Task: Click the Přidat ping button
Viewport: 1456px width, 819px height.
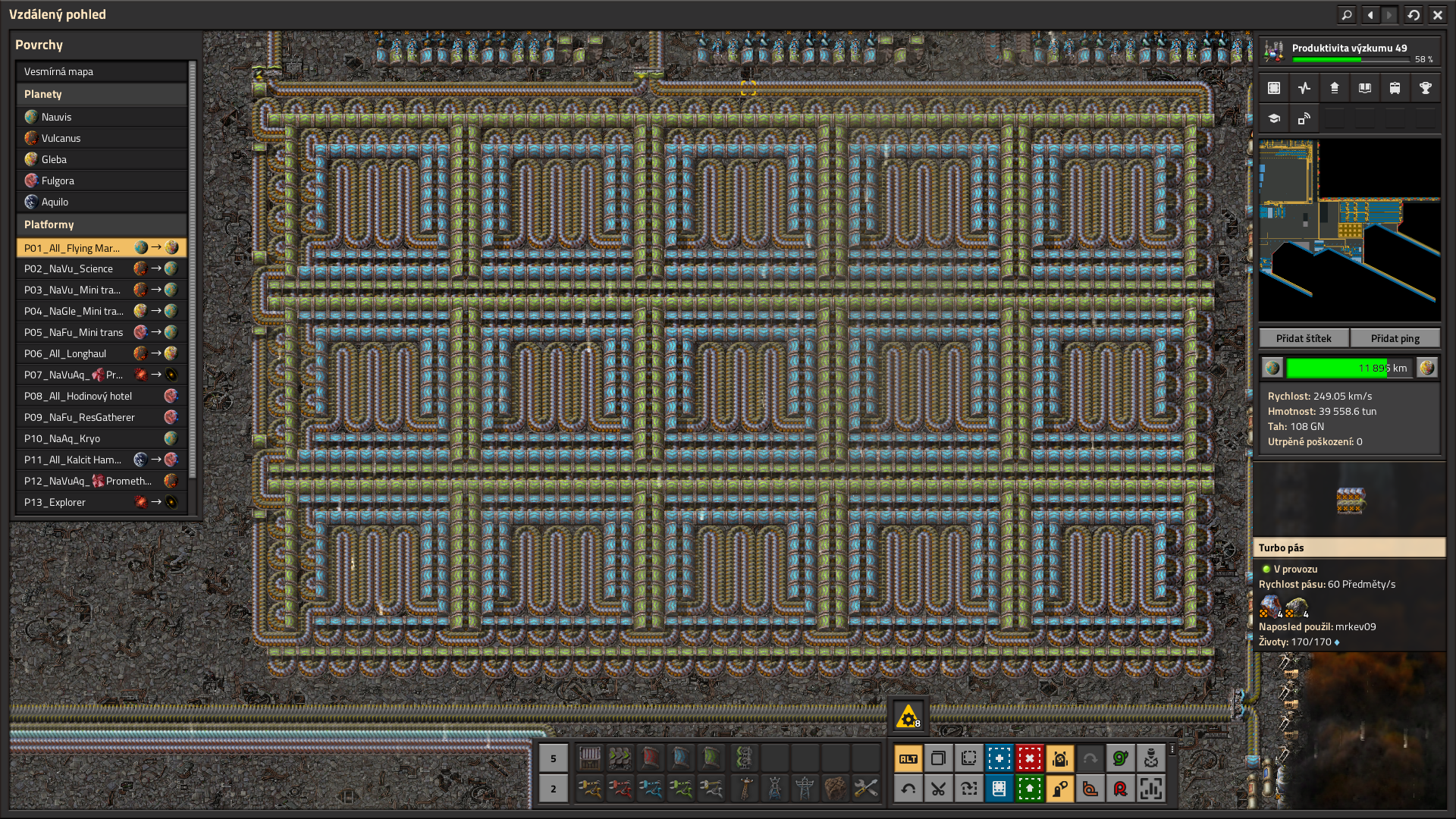Action: pyautogui.click(x=1395, y=338)
